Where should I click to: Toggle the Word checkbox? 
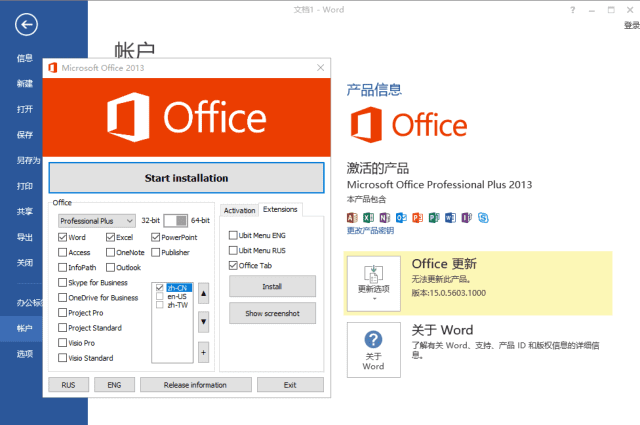(x=62, y=237)
